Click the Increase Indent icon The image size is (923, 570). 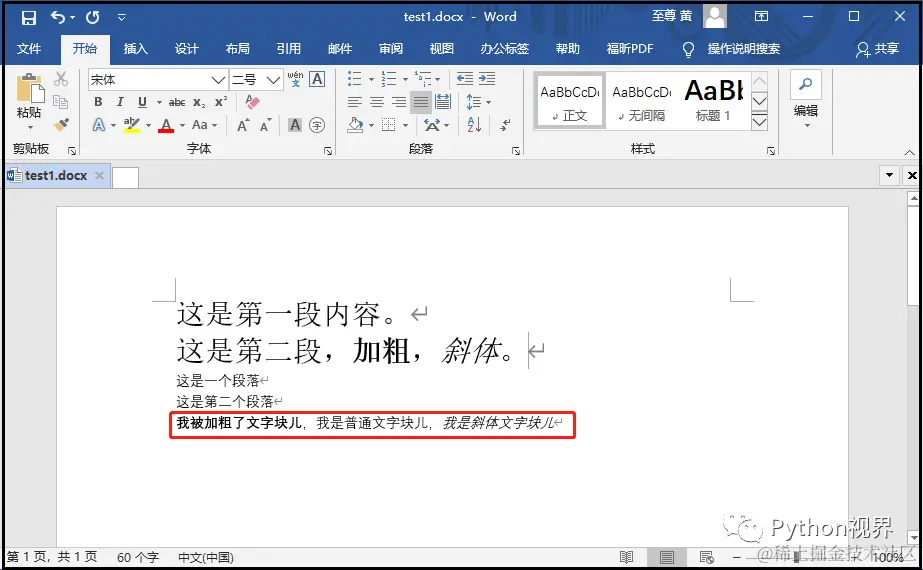487,78
